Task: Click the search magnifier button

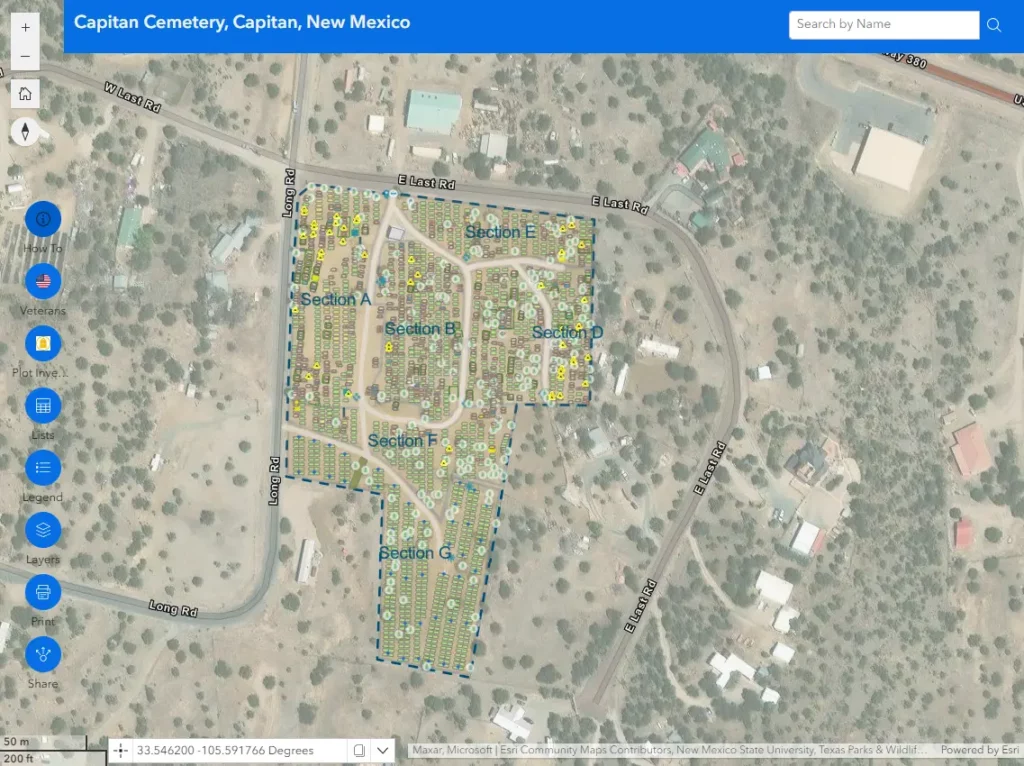Action: [994, 25]
